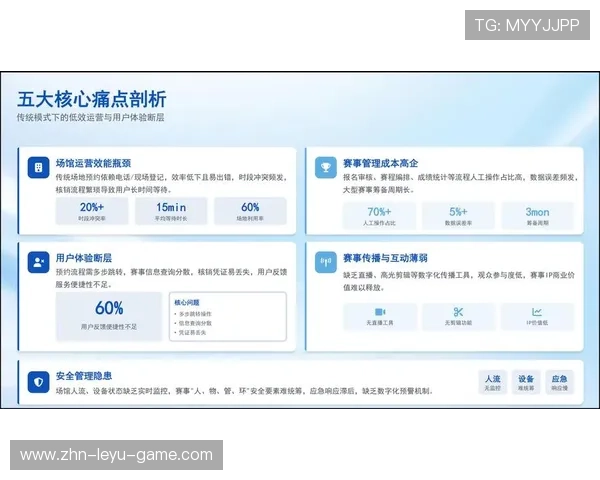Click the trophy icon beside 赛事管理成本高企

pos(326,167)
